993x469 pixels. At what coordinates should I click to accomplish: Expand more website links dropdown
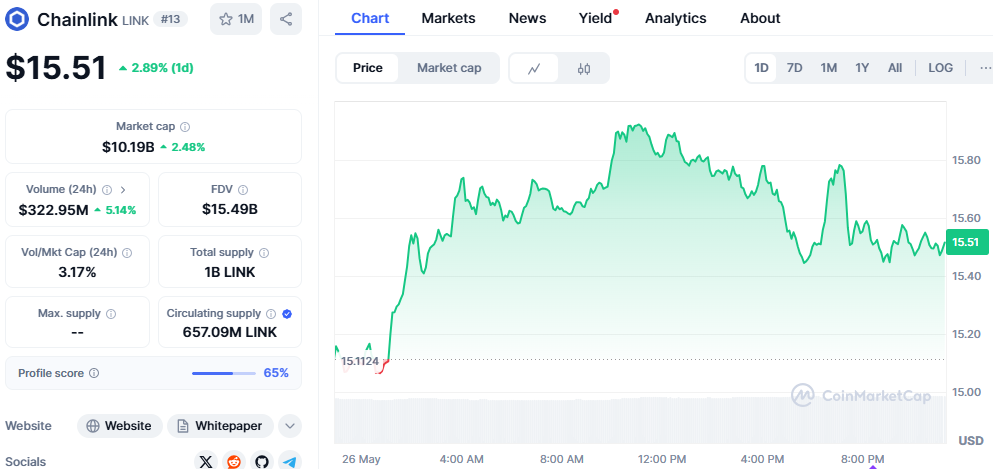pos(289,426)
